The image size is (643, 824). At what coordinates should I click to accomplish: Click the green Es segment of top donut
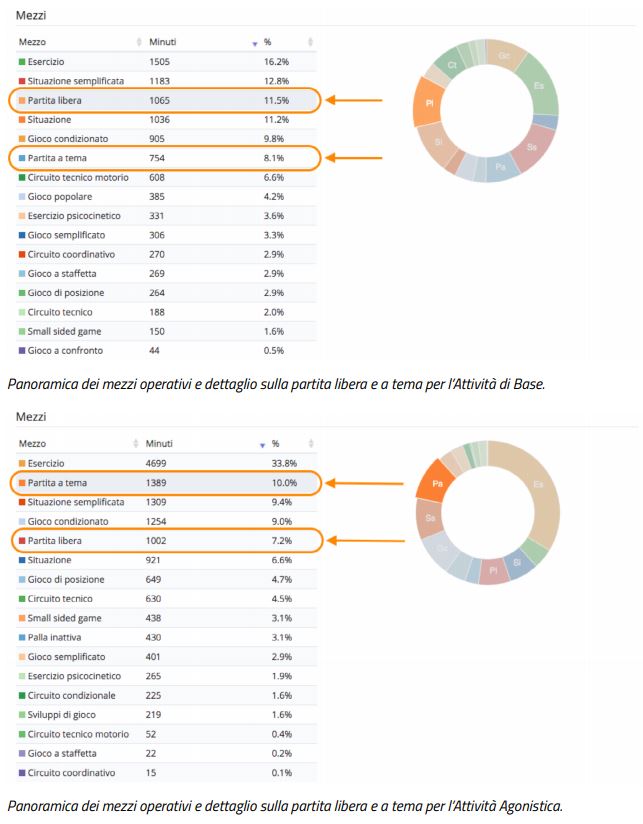coord(540,85)
